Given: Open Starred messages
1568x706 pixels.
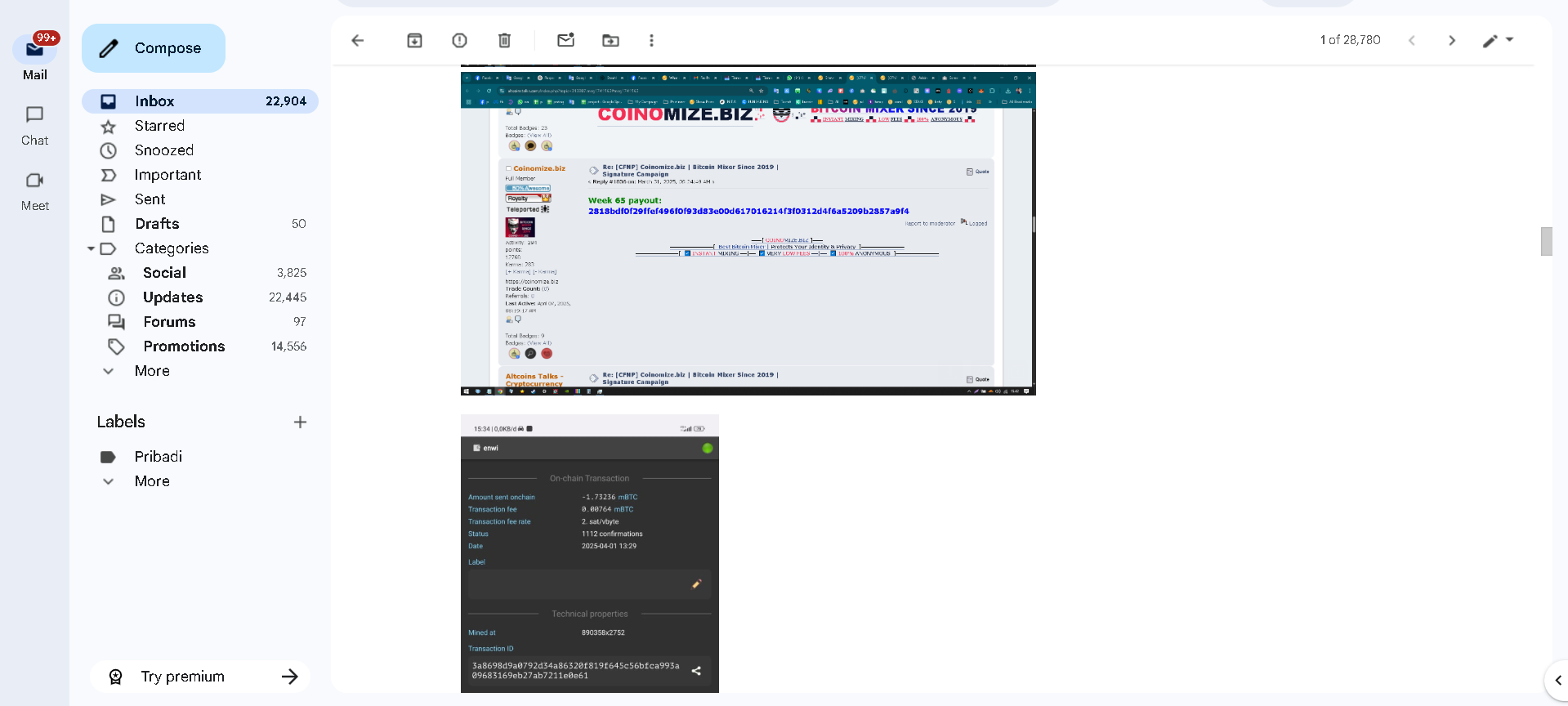Looking at the screenshot, I should [200, 126].
